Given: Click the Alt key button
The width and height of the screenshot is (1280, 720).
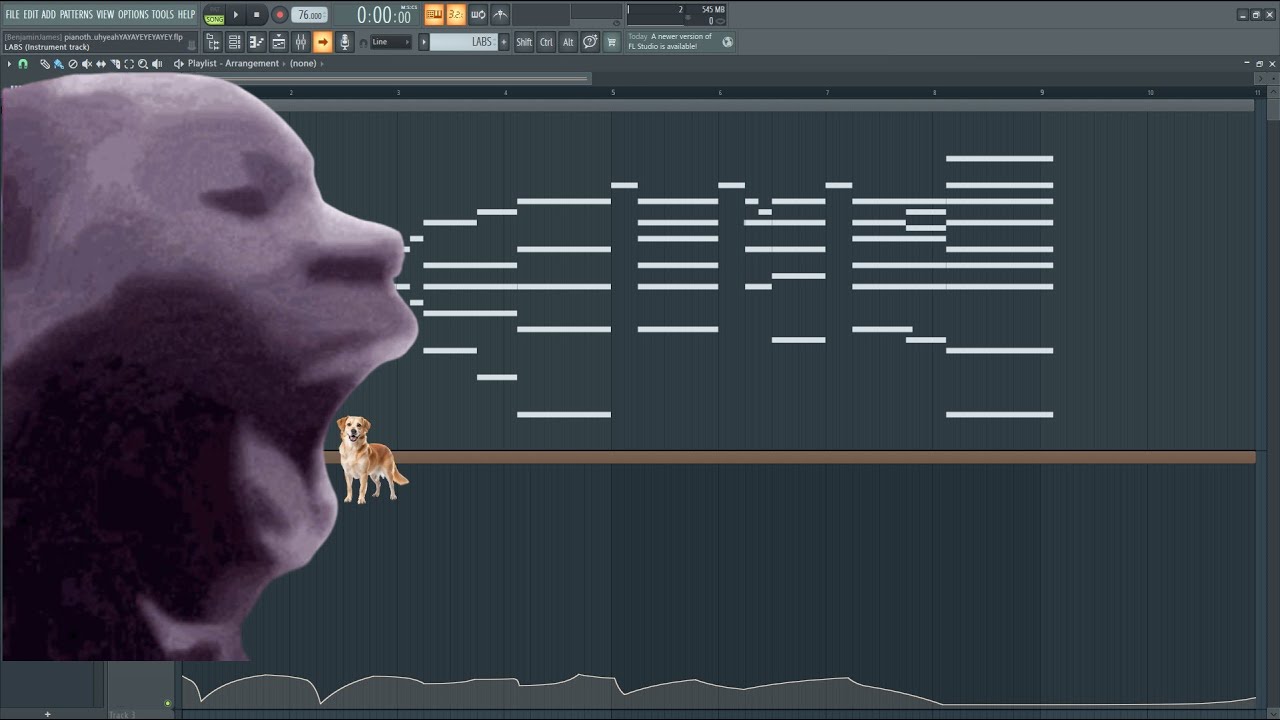Looking at the screenshot, I should click(x=568, y=42).
